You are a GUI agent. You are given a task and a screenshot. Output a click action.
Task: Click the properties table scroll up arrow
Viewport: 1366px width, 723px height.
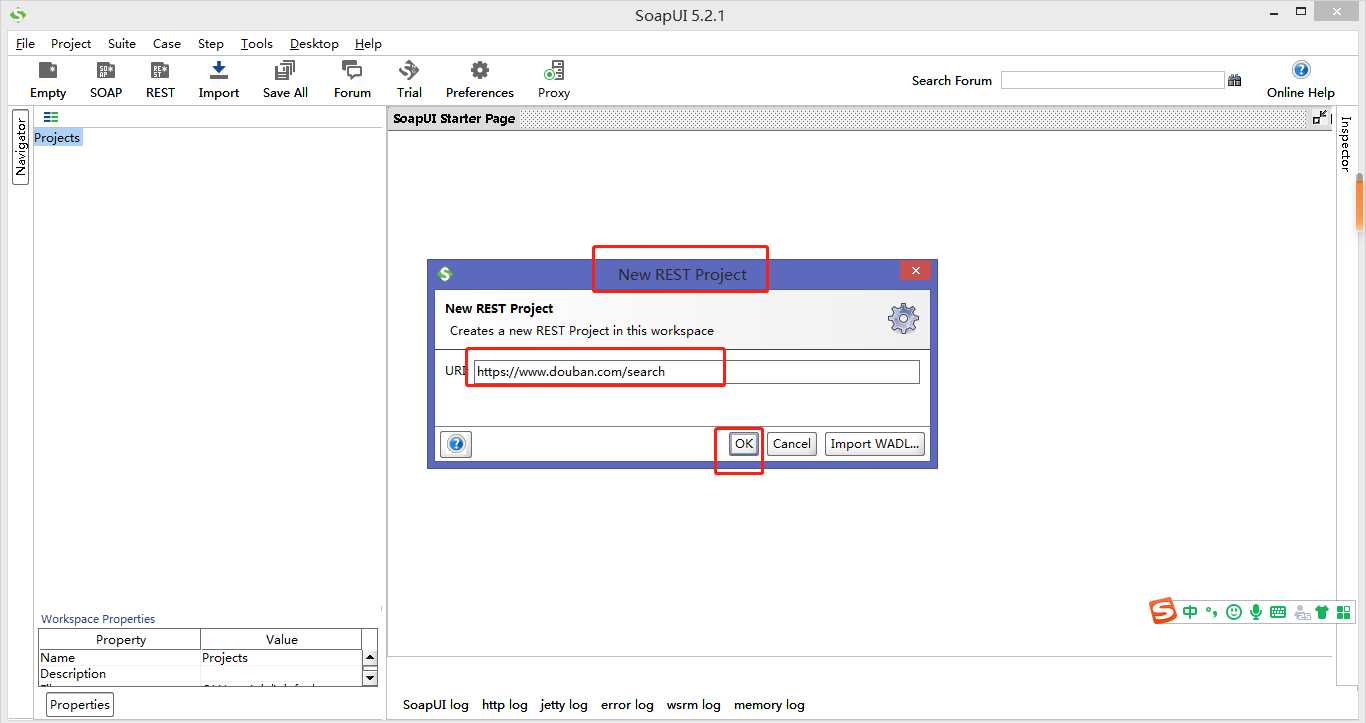(370, 658)
